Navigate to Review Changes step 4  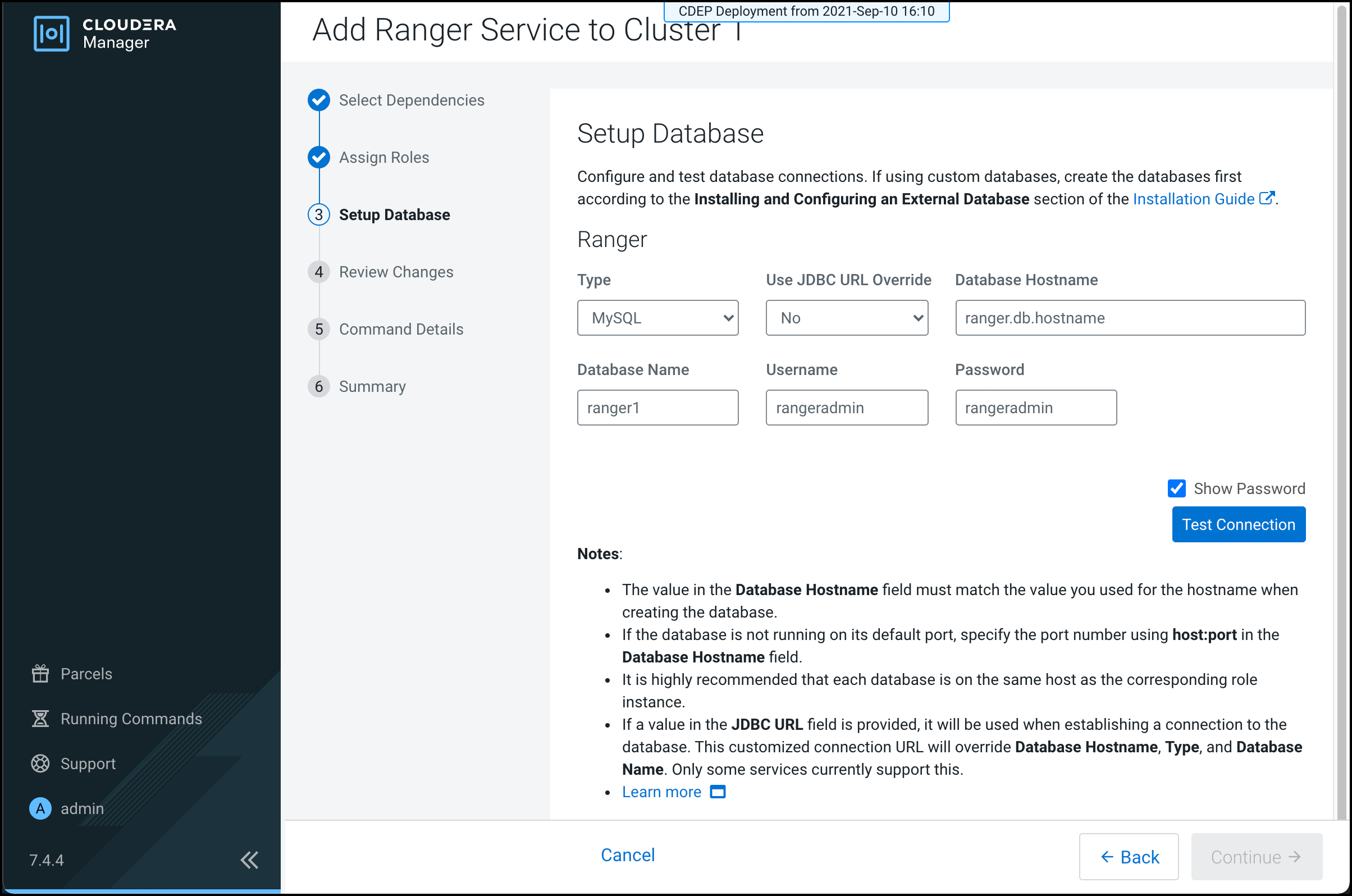[x=397, y=271]
